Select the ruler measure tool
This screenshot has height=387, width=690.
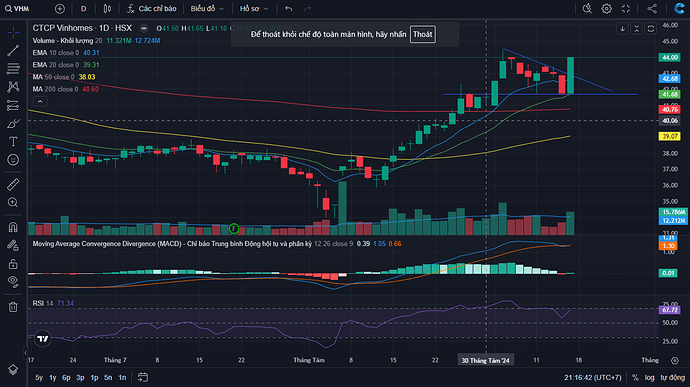[x=13, y=184]
